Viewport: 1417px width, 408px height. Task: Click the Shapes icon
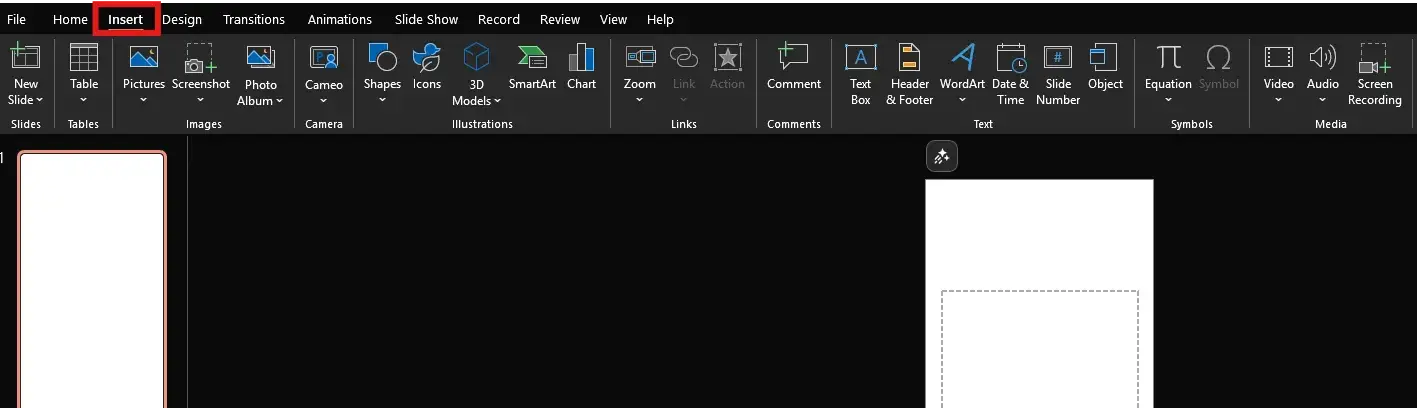tap(382, 57)
